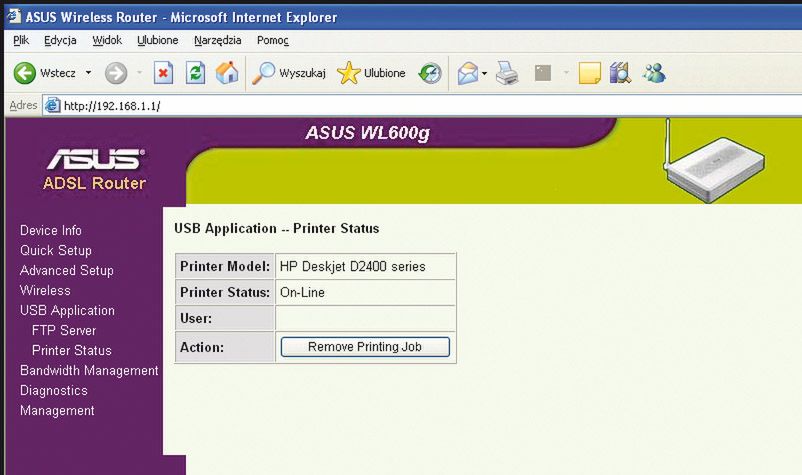The width and height of the screenshot is (802, 475).
Task: Open the Ulubione menu
Action: point(158,40)
